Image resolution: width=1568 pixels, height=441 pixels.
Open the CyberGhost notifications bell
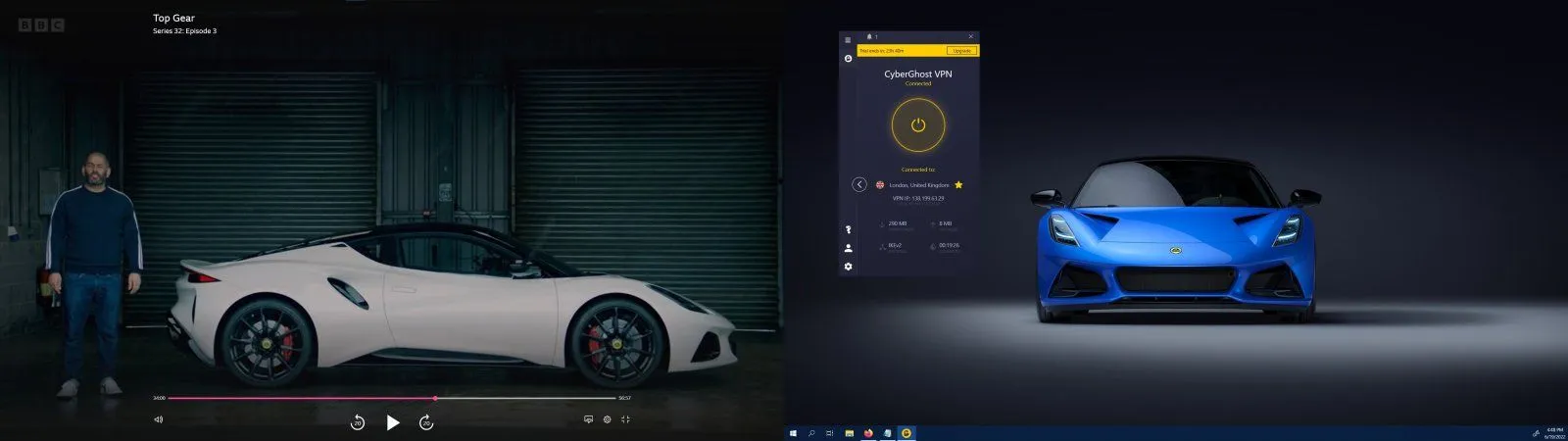[x=869, y=37]
